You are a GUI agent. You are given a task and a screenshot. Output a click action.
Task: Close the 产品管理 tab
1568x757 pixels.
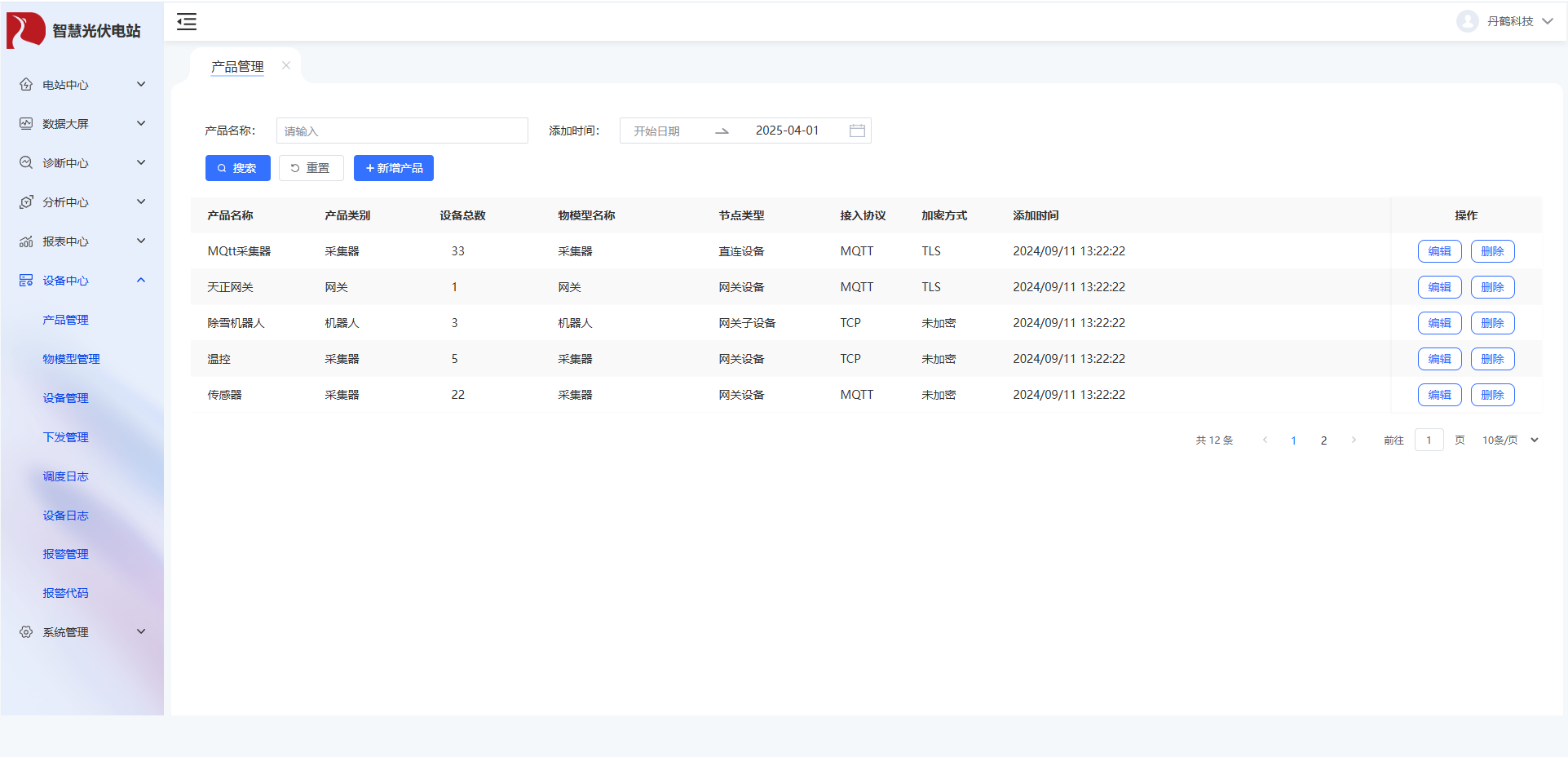click(x=286, y=65)
